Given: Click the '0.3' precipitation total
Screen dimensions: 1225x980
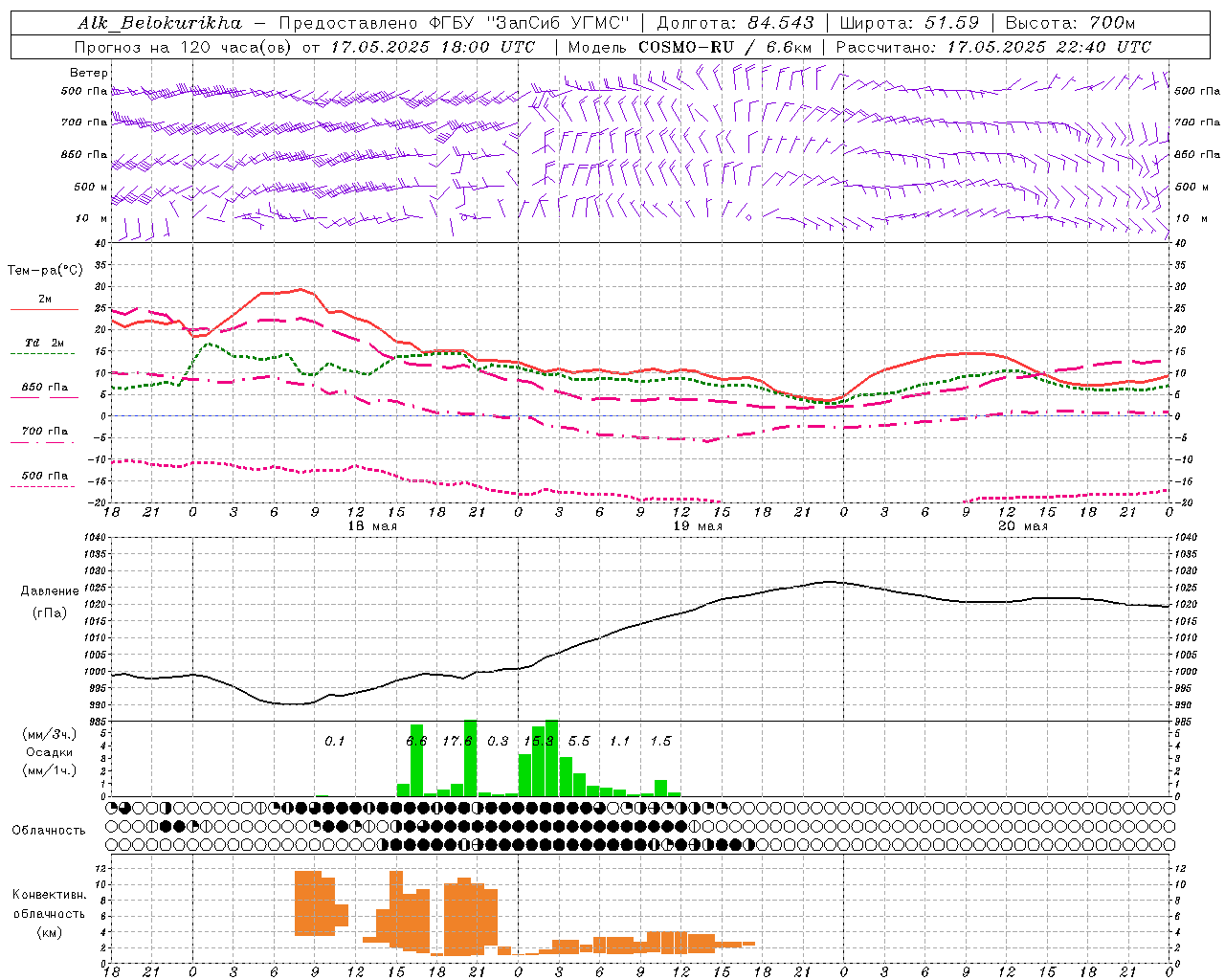Looking at the screenshot, I should [x=498, y=741].
